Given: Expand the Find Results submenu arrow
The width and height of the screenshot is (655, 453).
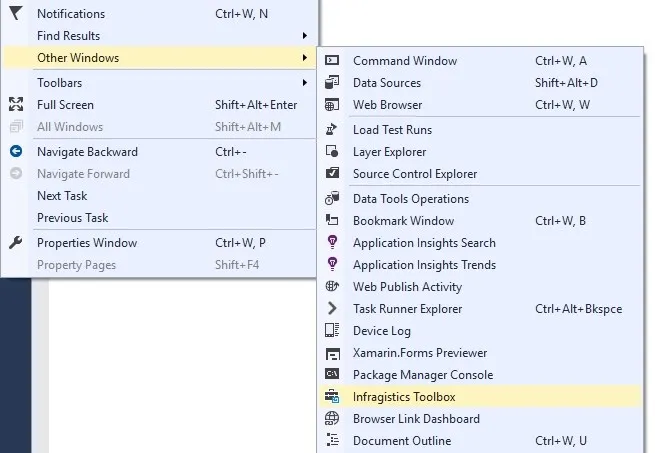Looking at the screenshot, I should click(304, 36).
